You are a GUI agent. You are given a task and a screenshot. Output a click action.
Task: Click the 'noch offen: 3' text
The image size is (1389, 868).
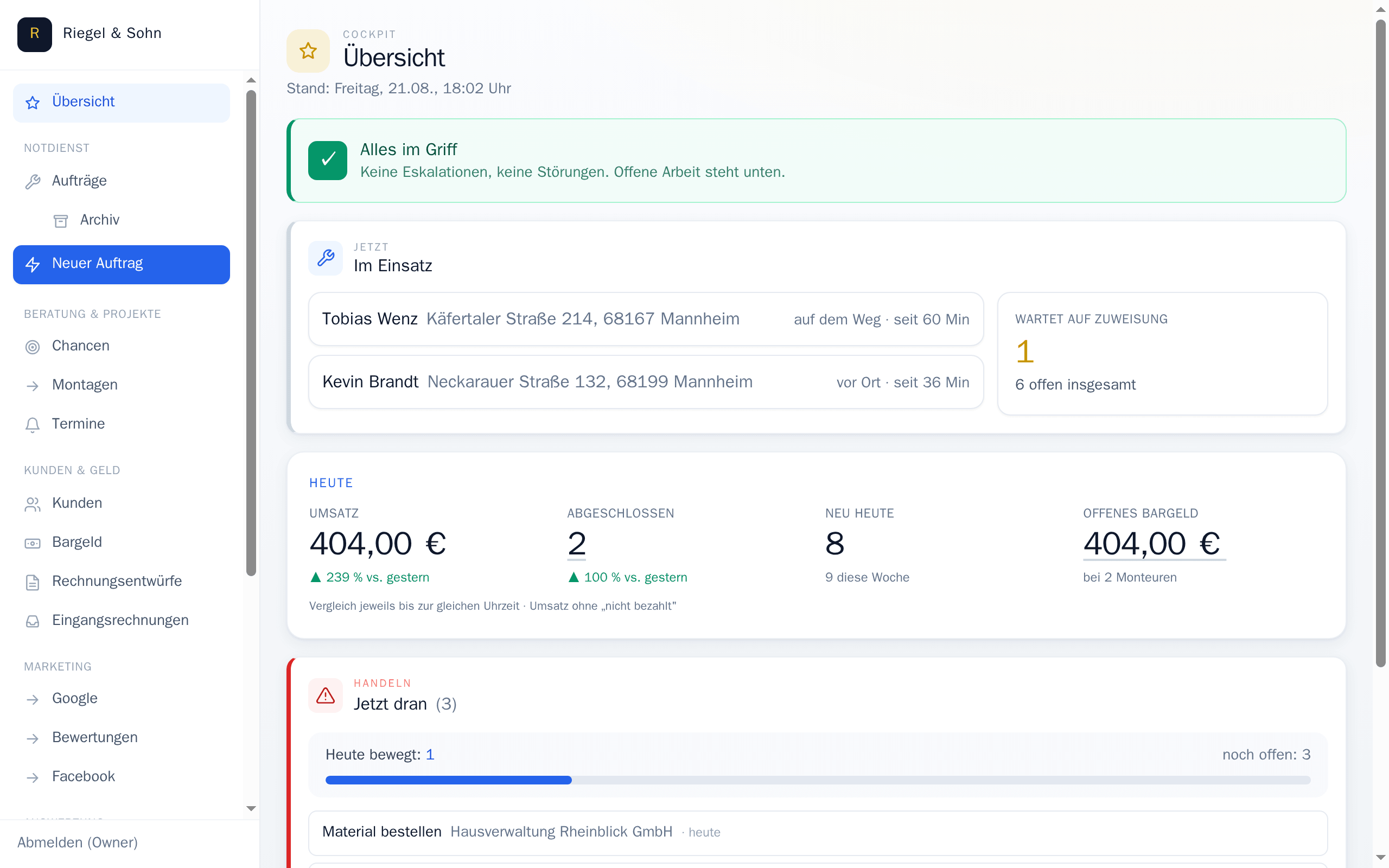(x=1266, y=754)
